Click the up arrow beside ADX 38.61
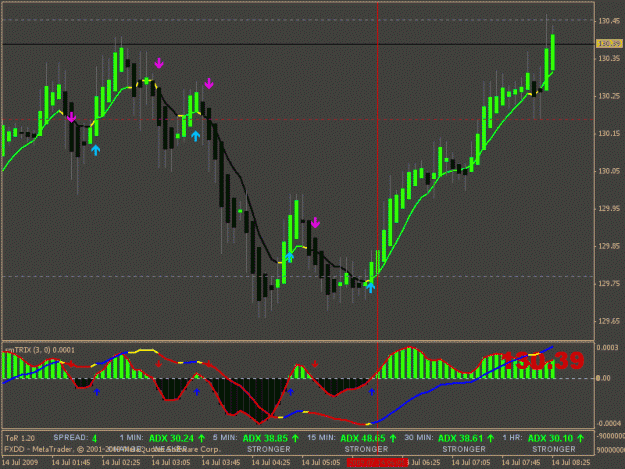 click(x=490, y=438)
